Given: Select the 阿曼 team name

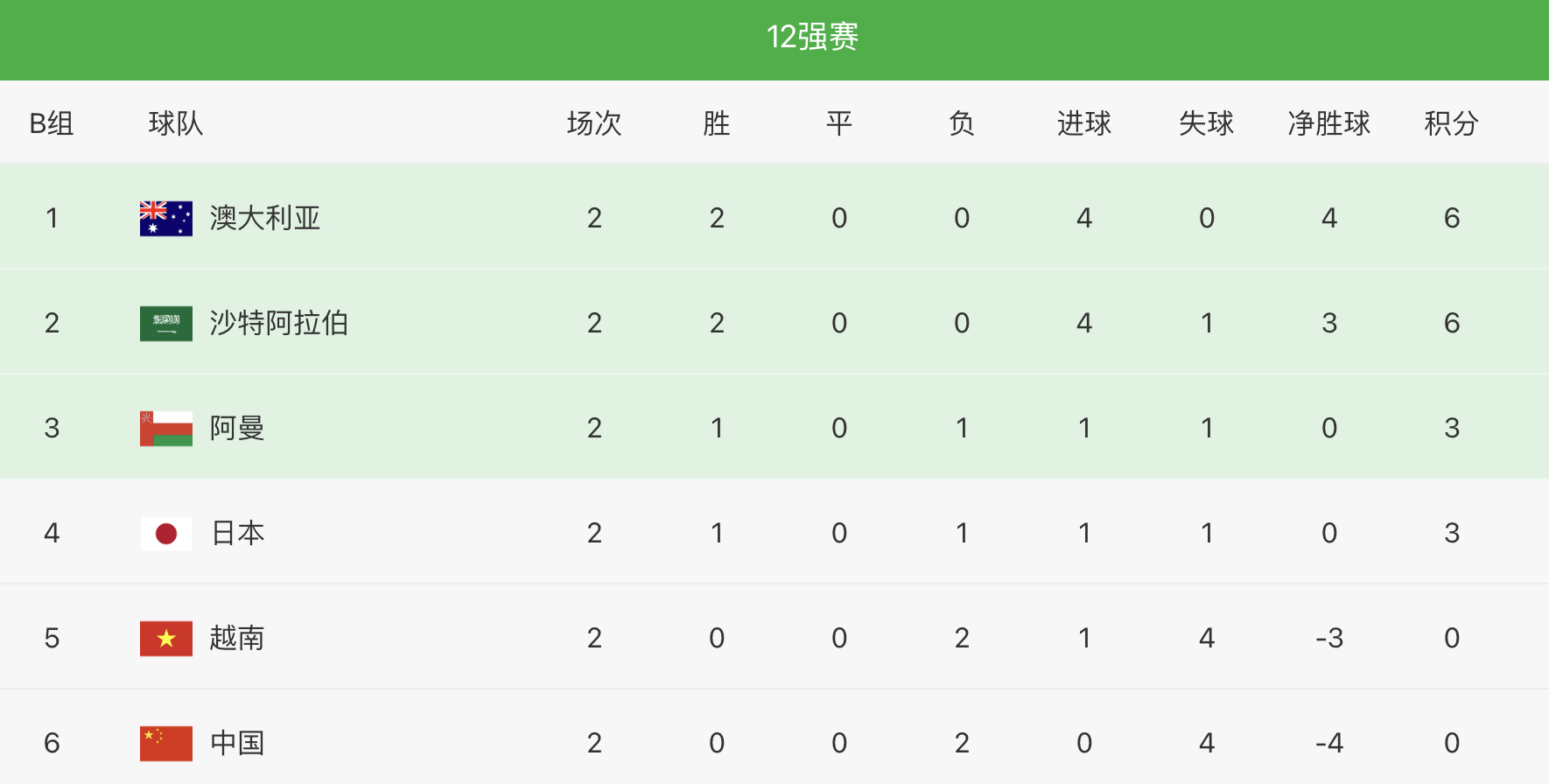Looking at the screenshot, I should click(237, 428).
